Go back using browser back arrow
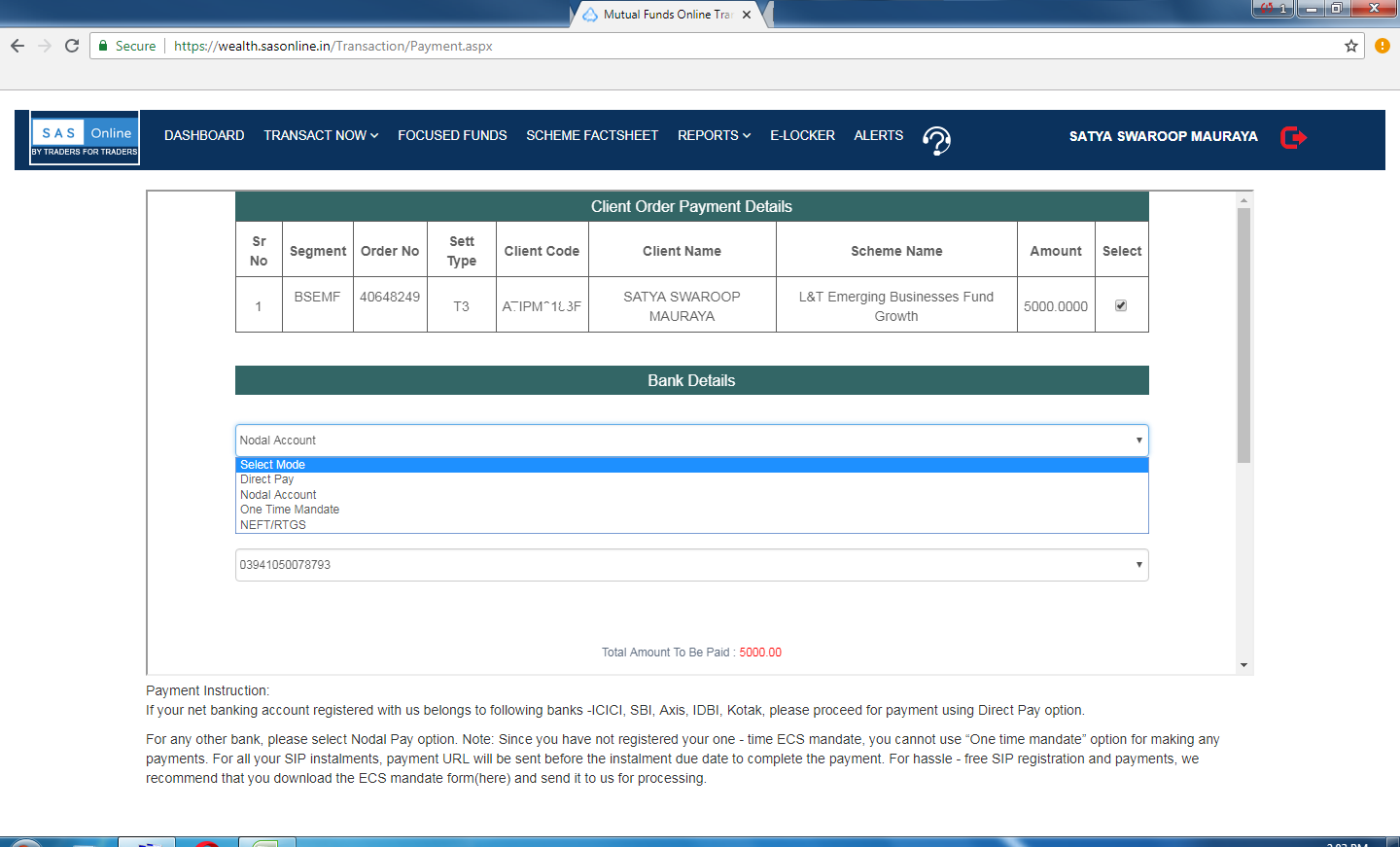The width and height of the screenshot is (1400, 847). (17, 46)
